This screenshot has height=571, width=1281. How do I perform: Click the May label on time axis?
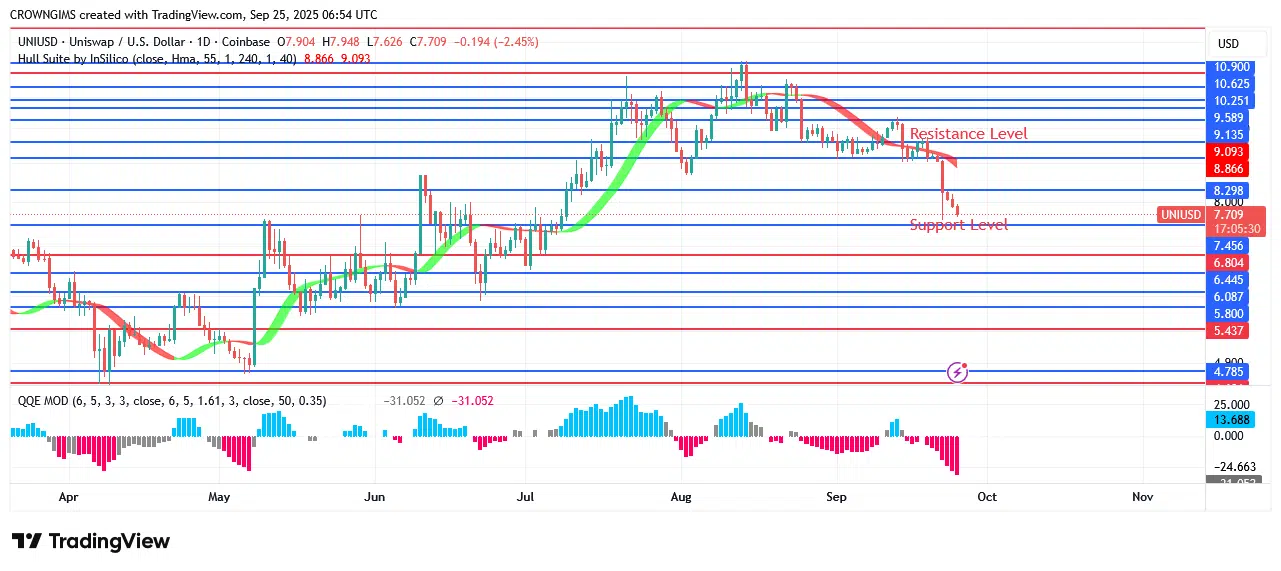220,496
